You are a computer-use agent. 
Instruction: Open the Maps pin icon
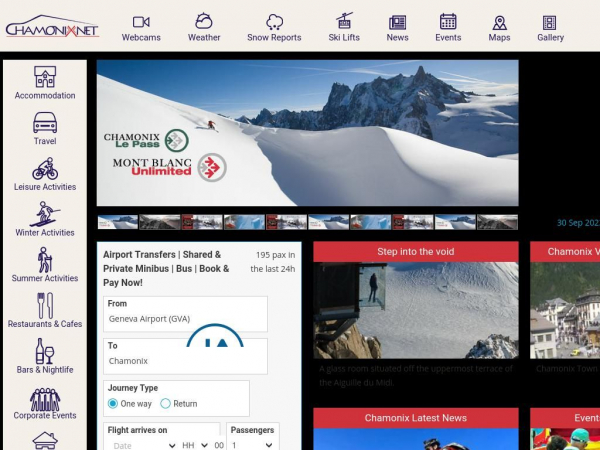tap(499, 23)
